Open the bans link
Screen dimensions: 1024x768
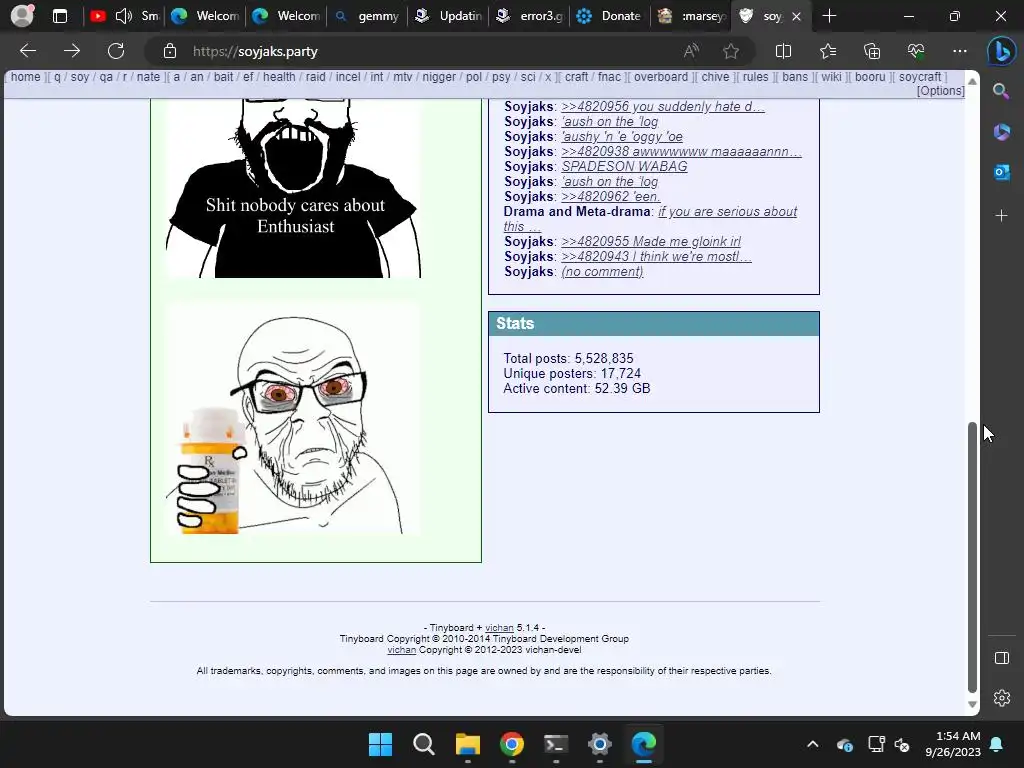795,77
